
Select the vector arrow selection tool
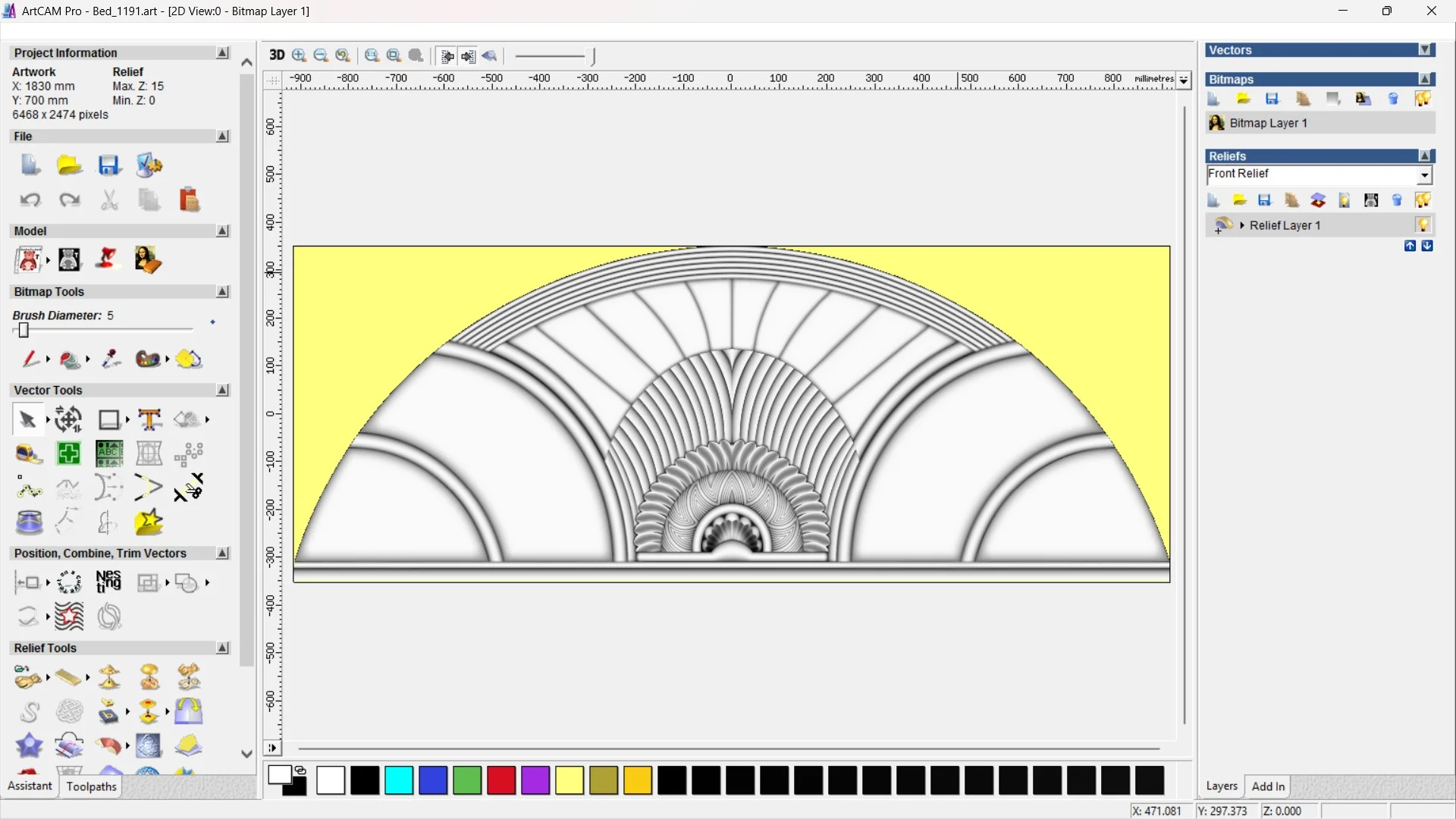(27, 419)
